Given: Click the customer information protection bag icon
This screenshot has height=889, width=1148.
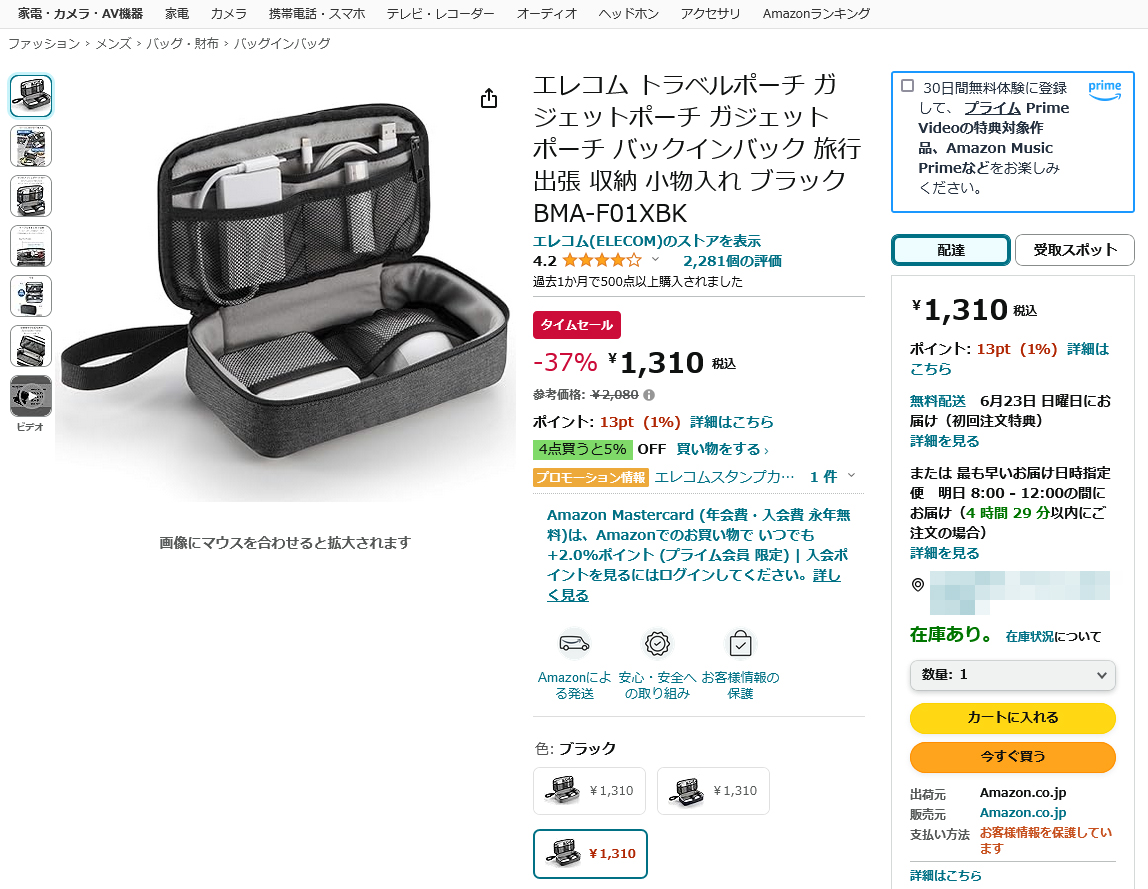Looking at the screenshot, I should tap(740, 644).
